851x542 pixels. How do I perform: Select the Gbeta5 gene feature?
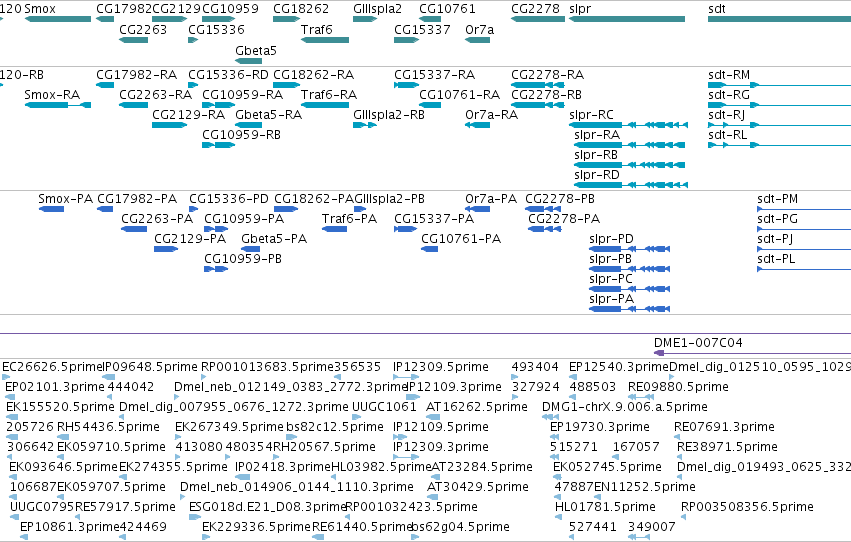(249, 61)
